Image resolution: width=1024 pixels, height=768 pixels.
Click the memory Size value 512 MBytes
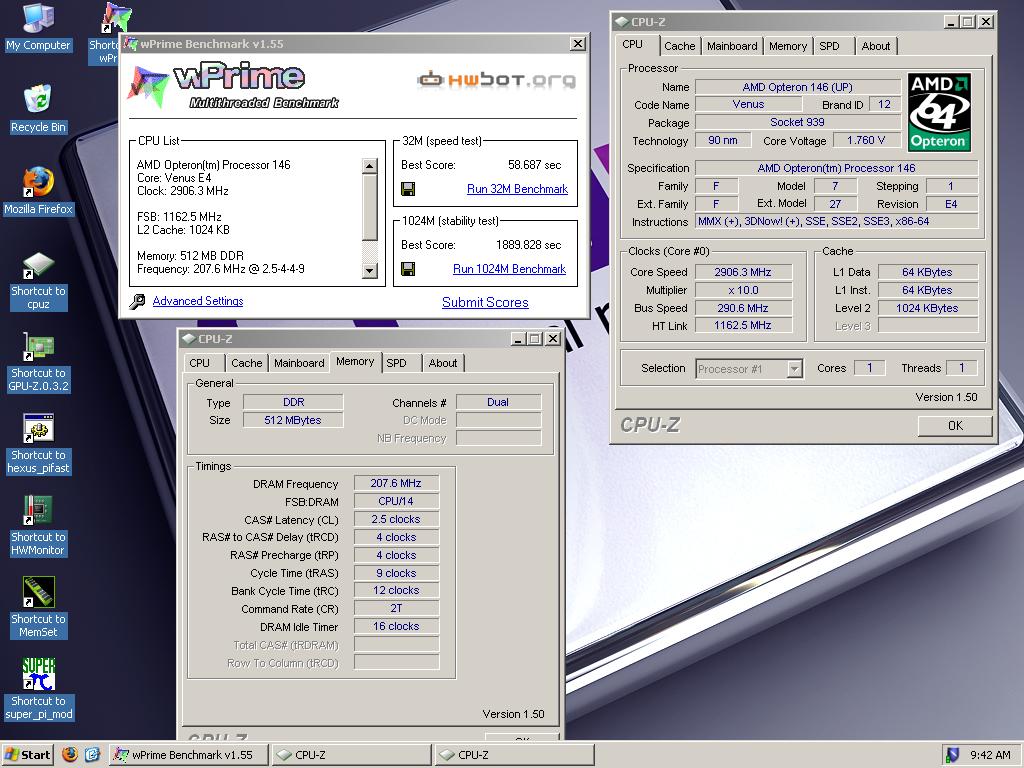tap(293, 420)
